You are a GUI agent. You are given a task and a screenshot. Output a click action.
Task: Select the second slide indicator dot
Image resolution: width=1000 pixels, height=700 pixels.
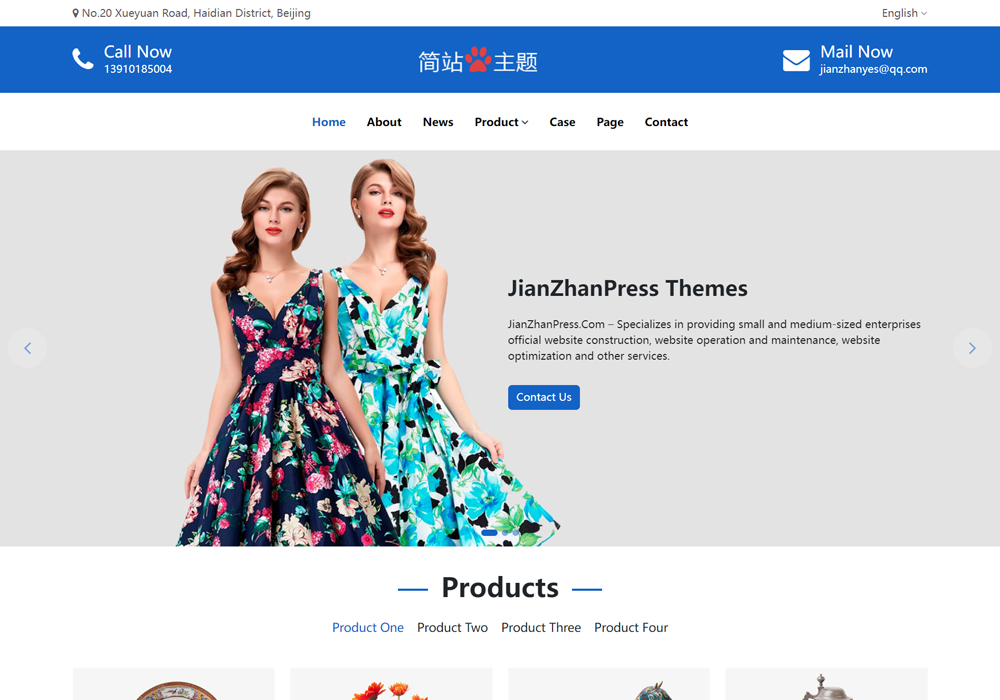(x=507, y=533)
